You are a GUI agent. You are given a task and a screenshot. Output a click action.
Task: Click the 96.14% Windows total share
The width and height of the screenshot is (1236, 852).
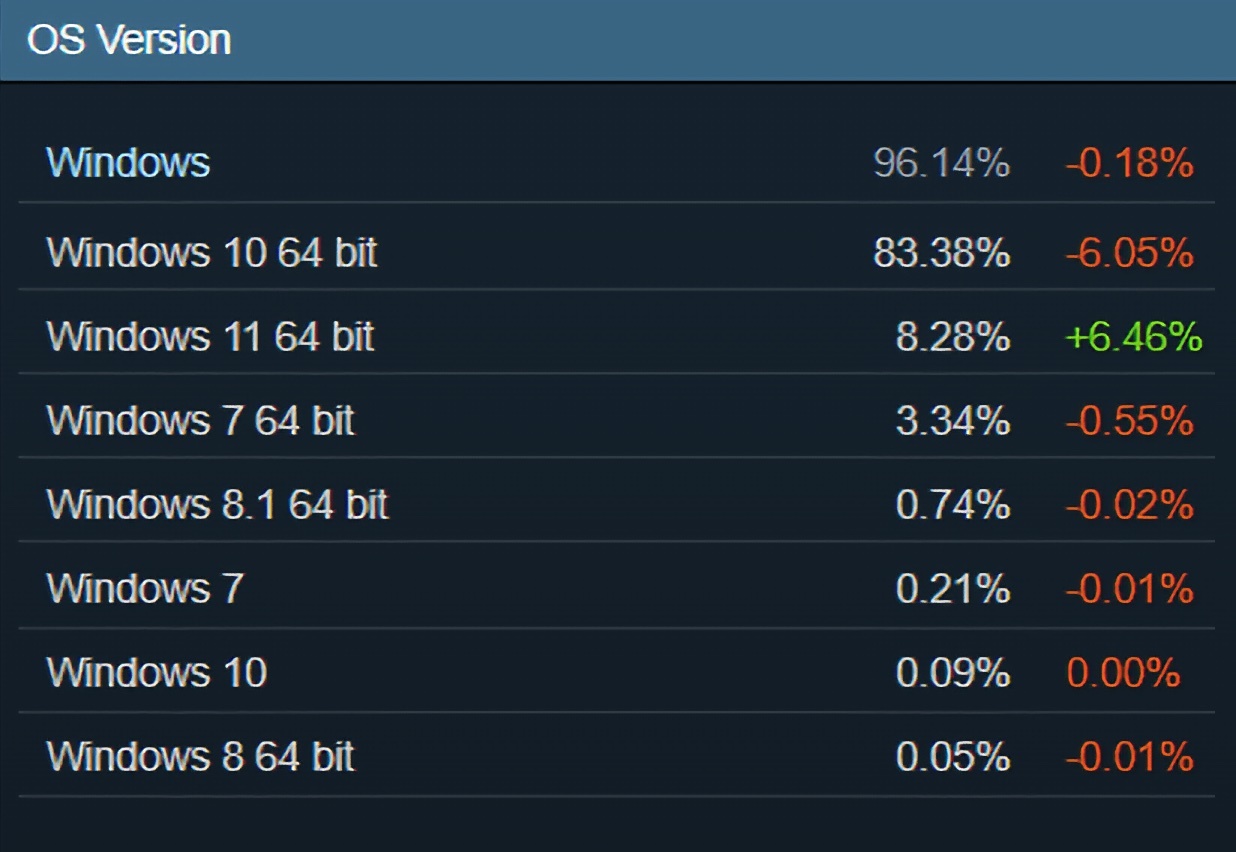941,162
